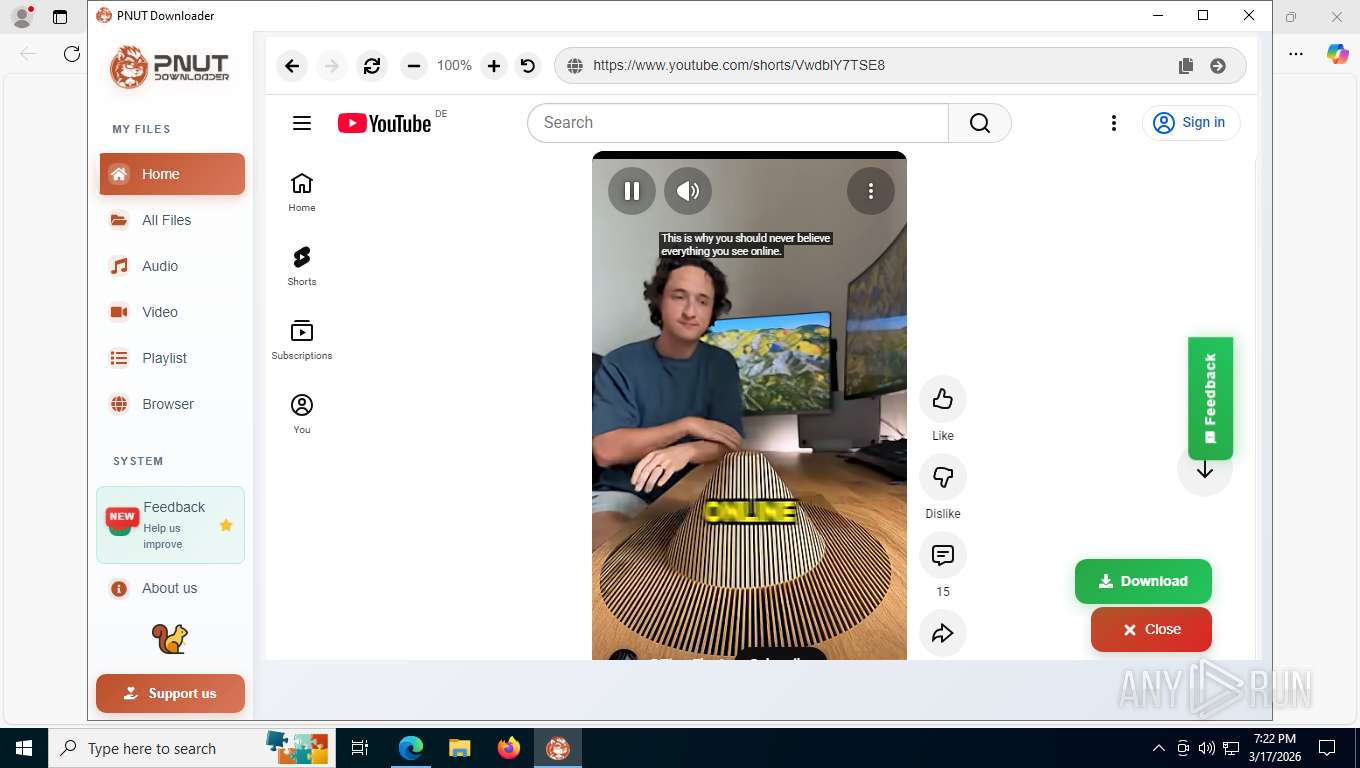Click the Copilot icon in background Edge window
Screen dimensions: 1360x768
(x=1337, y=54)
